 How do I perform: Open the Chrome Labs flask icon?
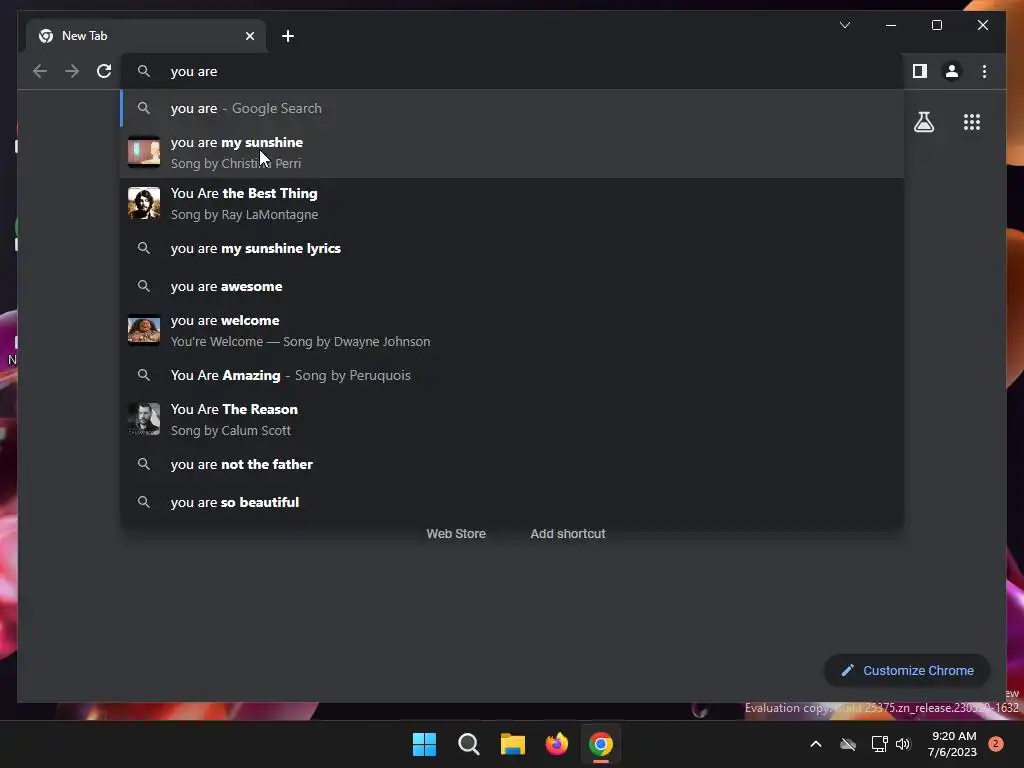click(924, 122)
